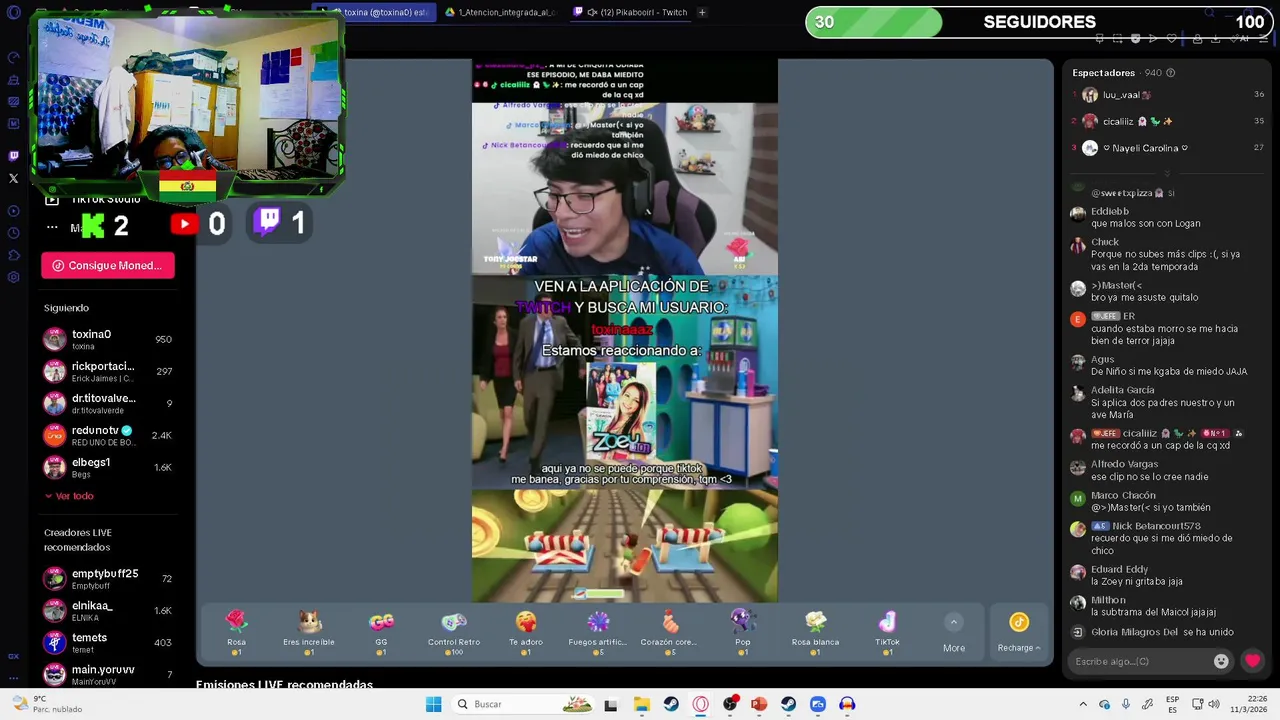This screenshot has height=720, width=1280.
Task: Open Opera sidebar history clock icon
Action: [x=13, y=233]
